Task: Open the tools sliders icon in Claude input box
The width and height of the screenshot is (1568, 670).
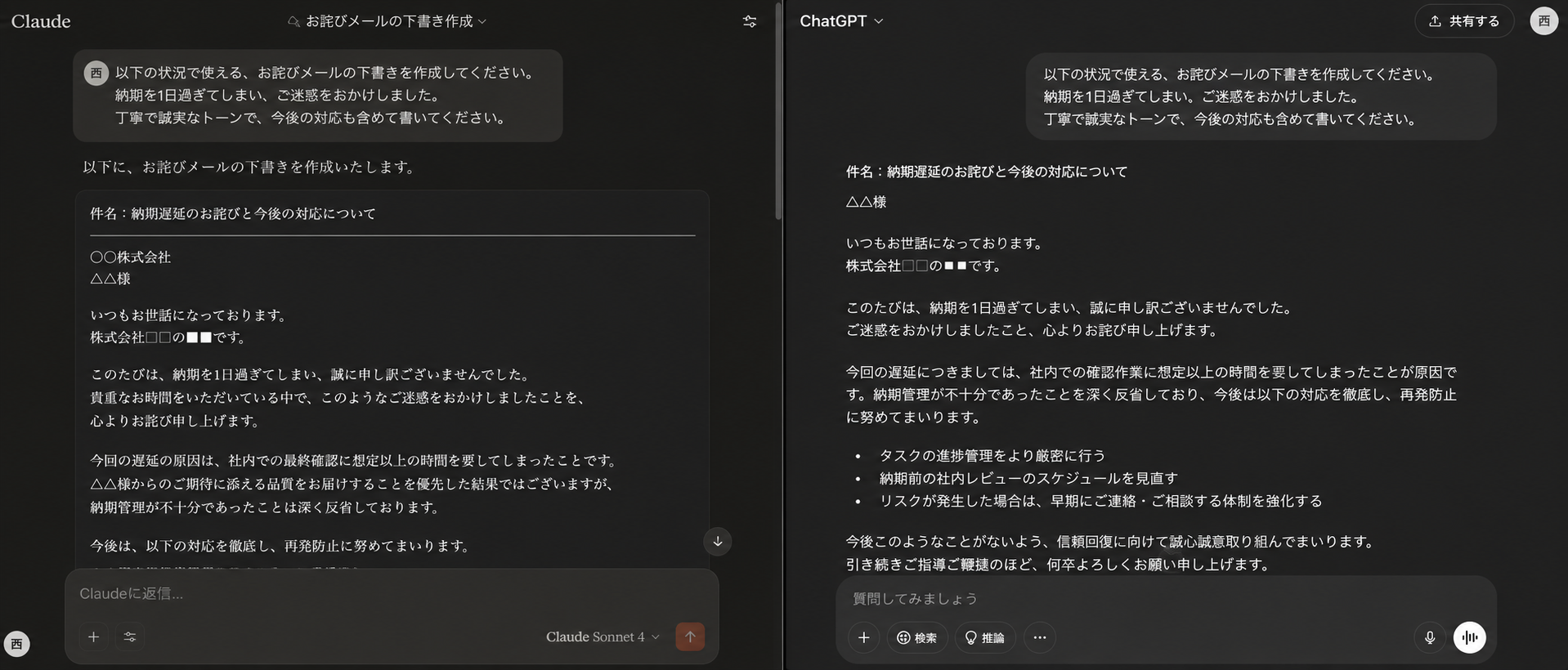Action: [130, 636]
